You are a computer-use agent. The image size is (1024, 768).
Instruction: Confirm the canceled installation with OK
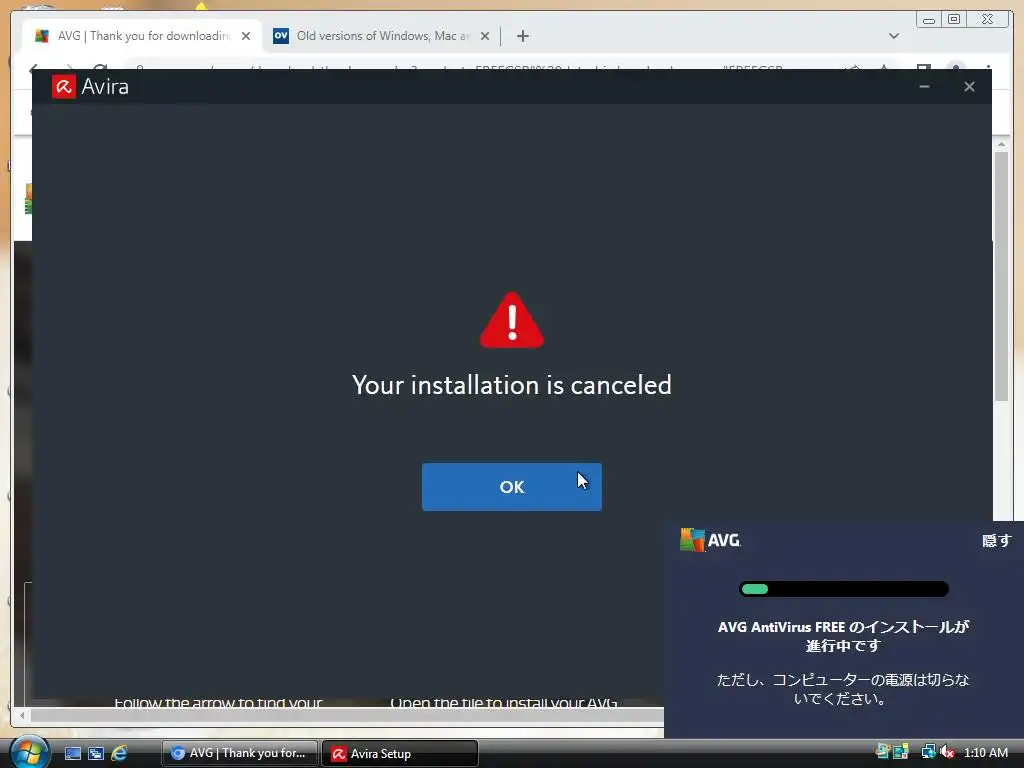pos(511,487)
